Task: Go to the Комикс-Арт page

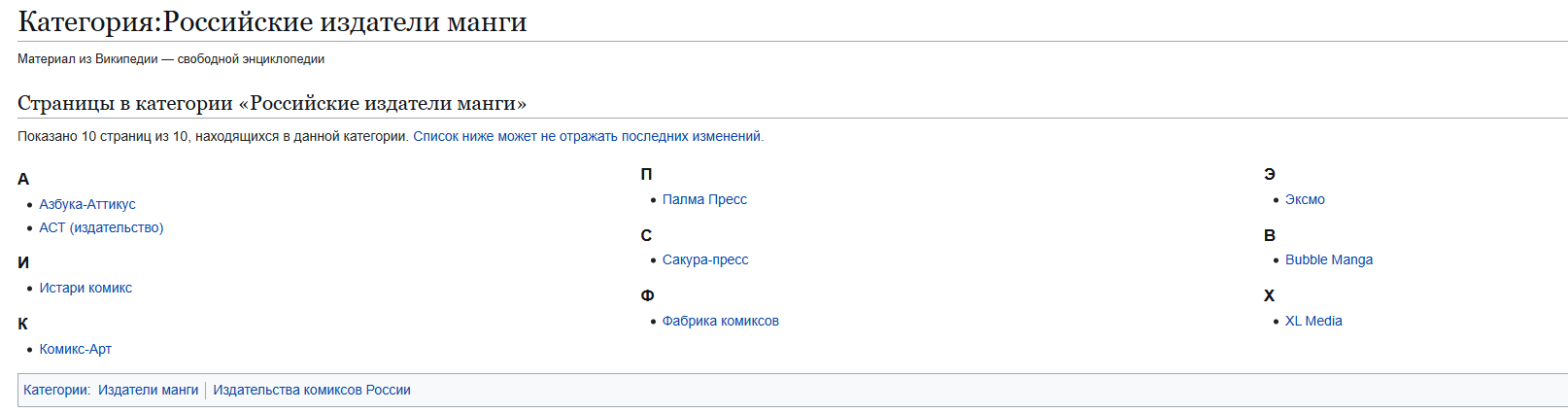Action: pyautogui.click(x=76, y=349)
